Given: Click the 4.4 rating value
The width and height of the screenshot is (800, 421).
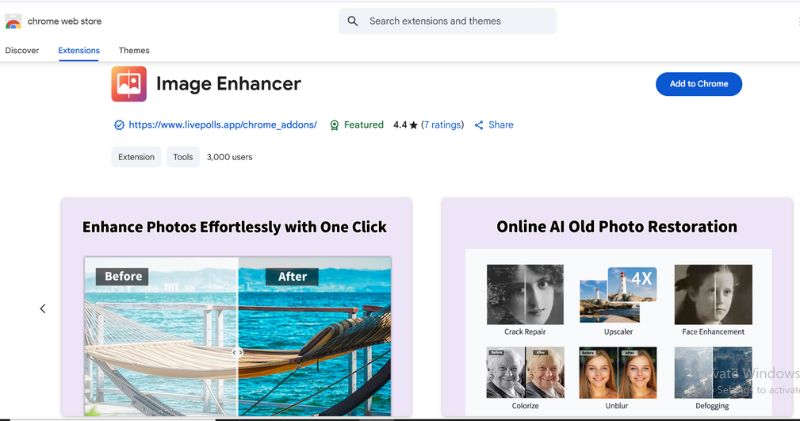Looking at the screenshot, I should click(399, 125).
